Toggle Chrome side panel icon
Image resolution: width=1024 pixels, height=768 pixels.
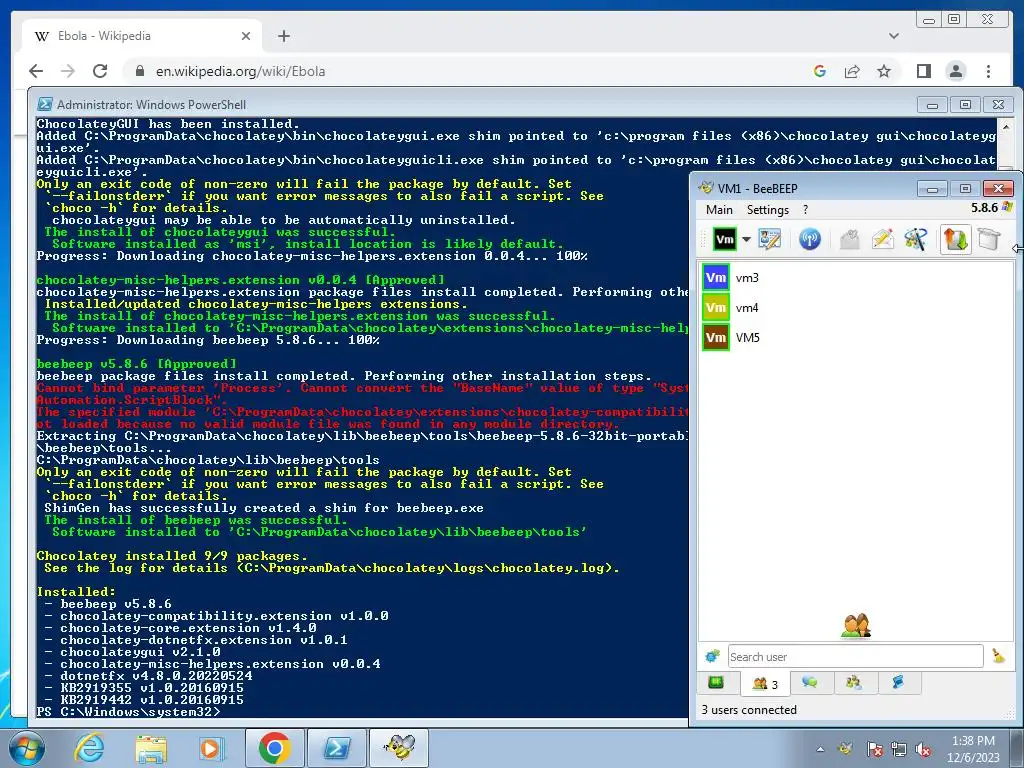923,71
